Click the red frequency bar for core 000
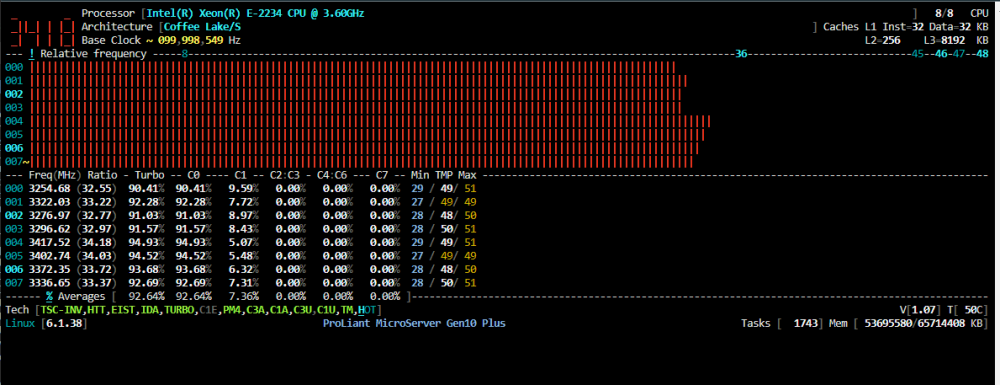This screenshot has width=1000, height=385. (x=352, y=67)
